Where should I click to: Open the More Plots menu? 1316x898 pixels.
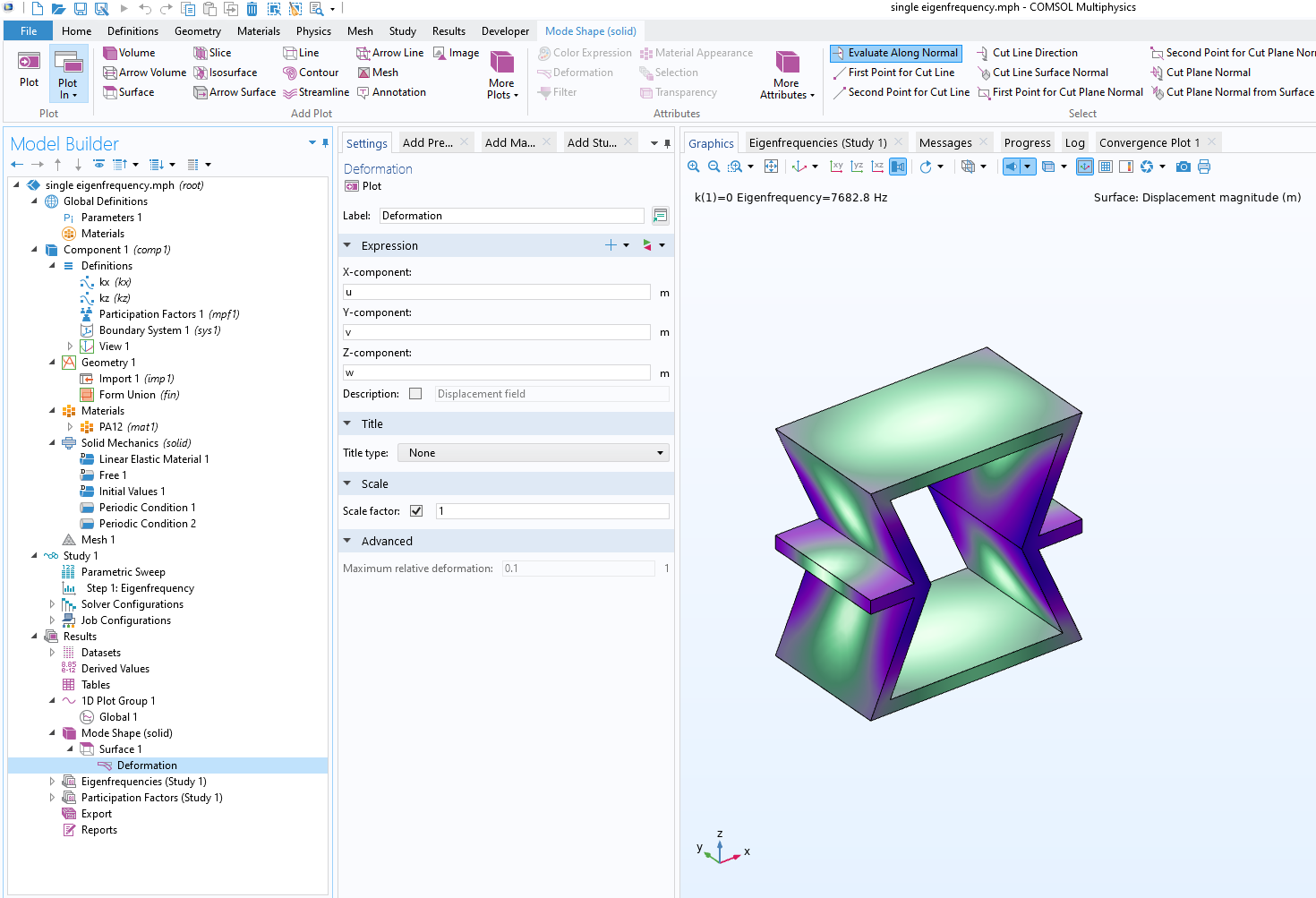(502, 74)
